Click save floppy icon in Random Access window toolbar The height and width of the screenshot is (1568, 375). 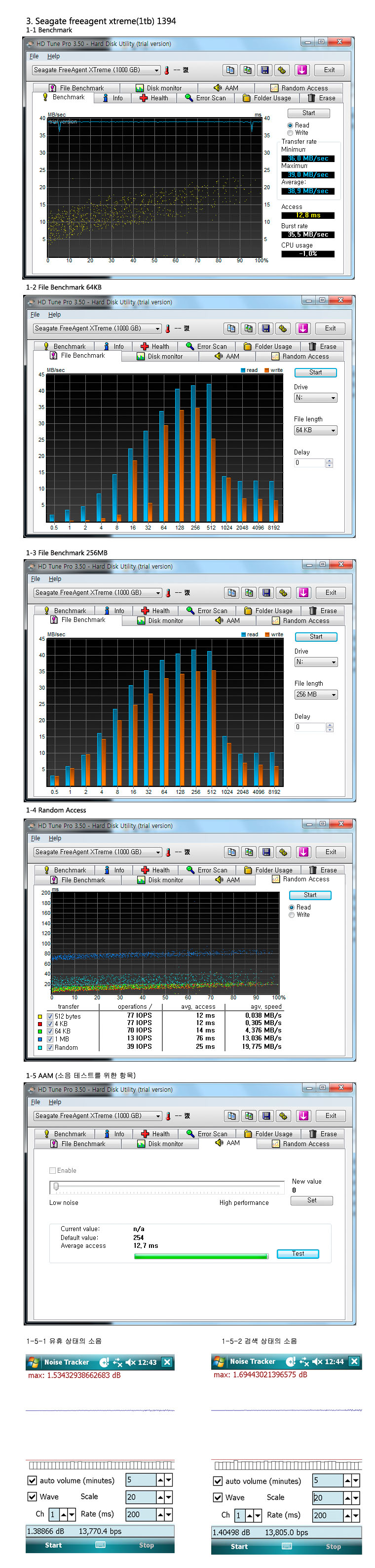(x=266, y=852)
